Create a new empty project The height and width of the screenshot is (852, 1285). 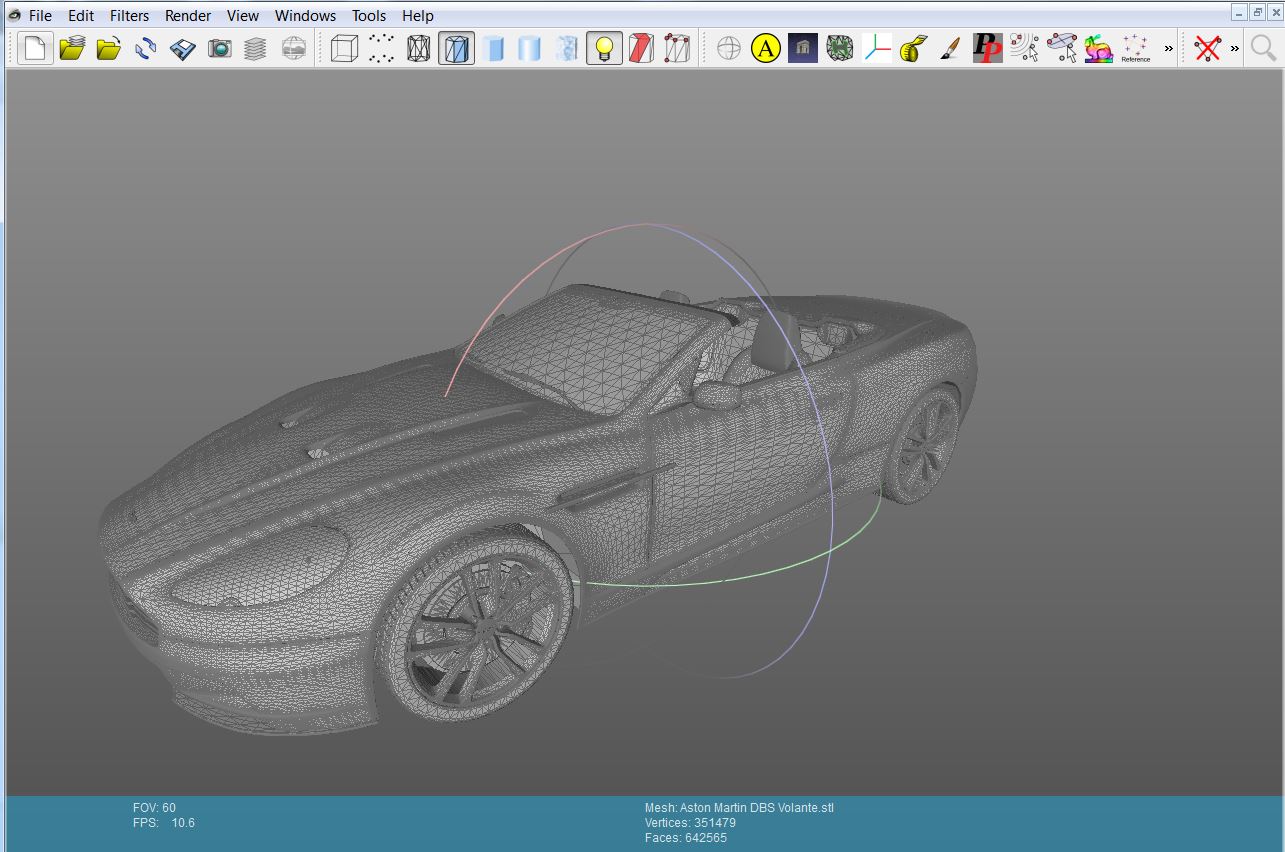coord(35,48)
